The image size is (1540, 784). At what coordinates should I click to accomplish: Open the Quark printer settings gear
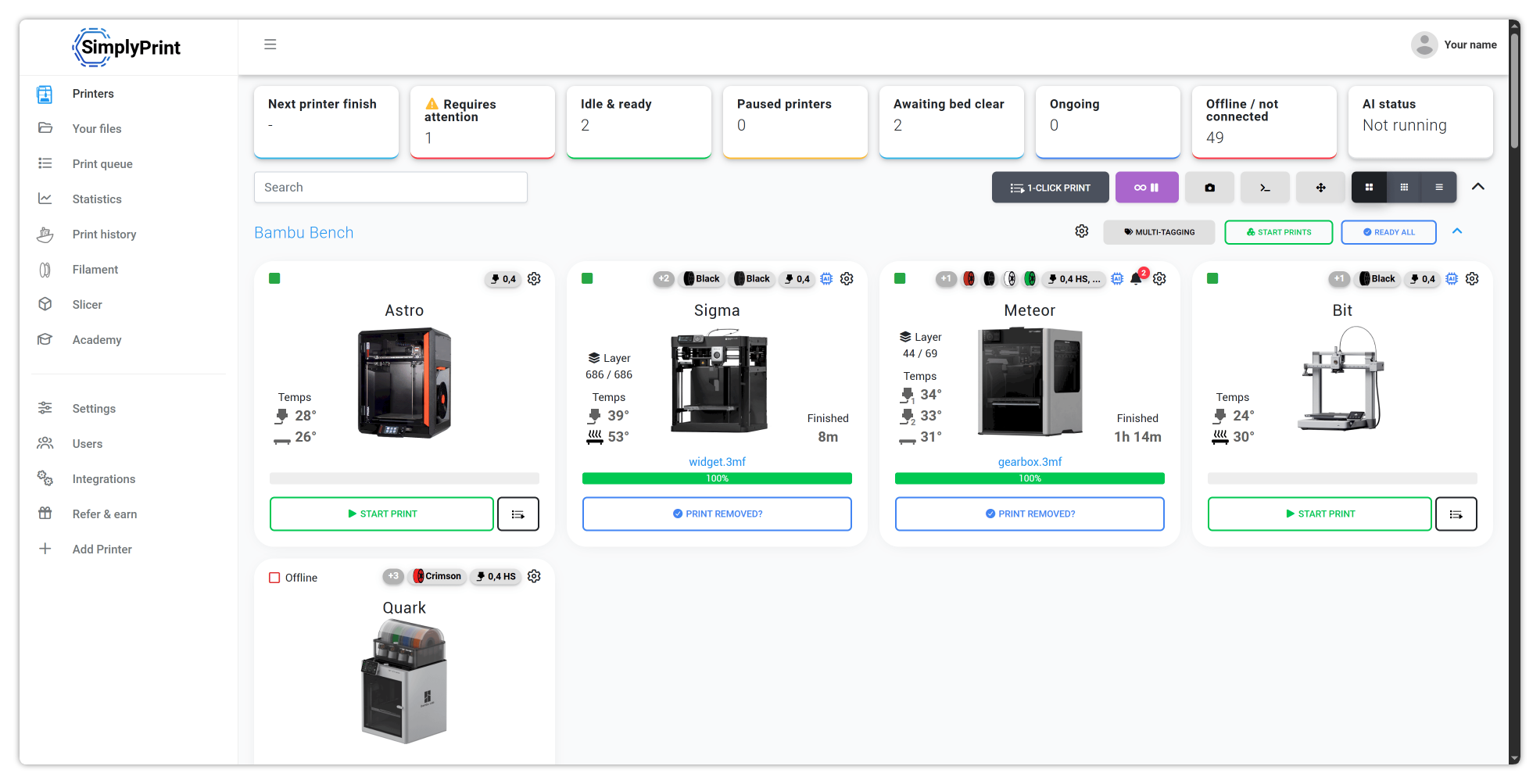534,576
